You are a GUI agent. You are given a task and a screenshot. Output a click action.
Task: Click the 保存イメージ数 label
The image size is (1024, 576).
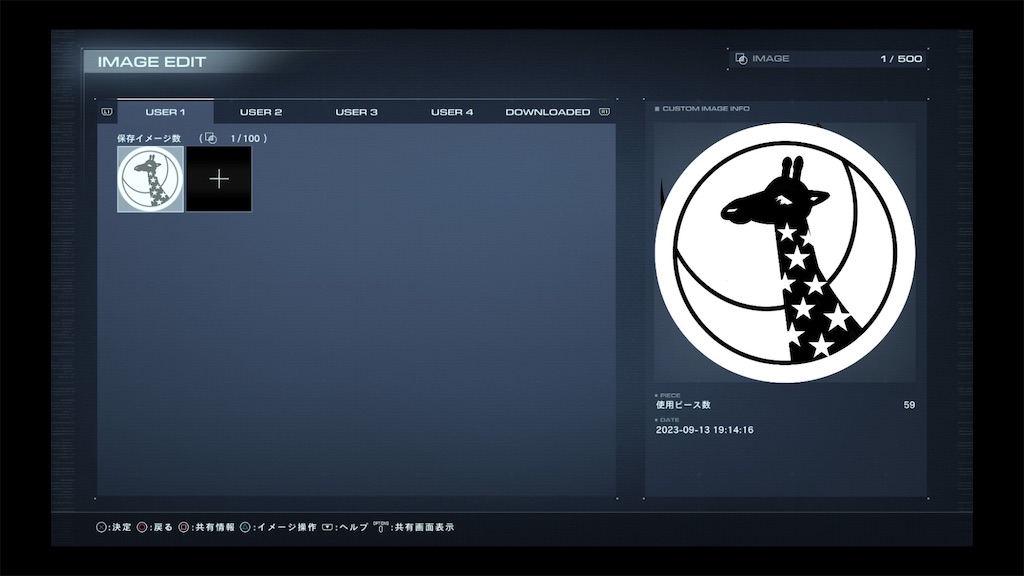point(149,138)
